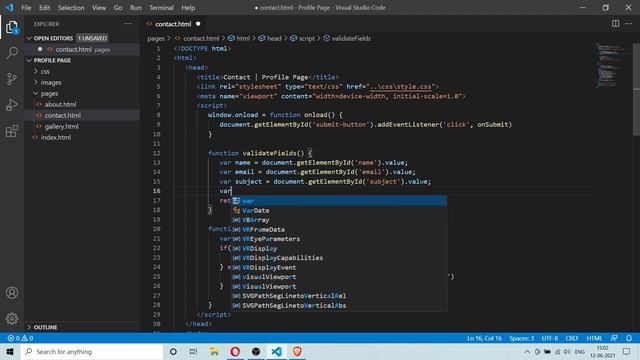
Task: Click the errors and warnings status indicator
Action: pyautogui.click(x=20, y=338)
